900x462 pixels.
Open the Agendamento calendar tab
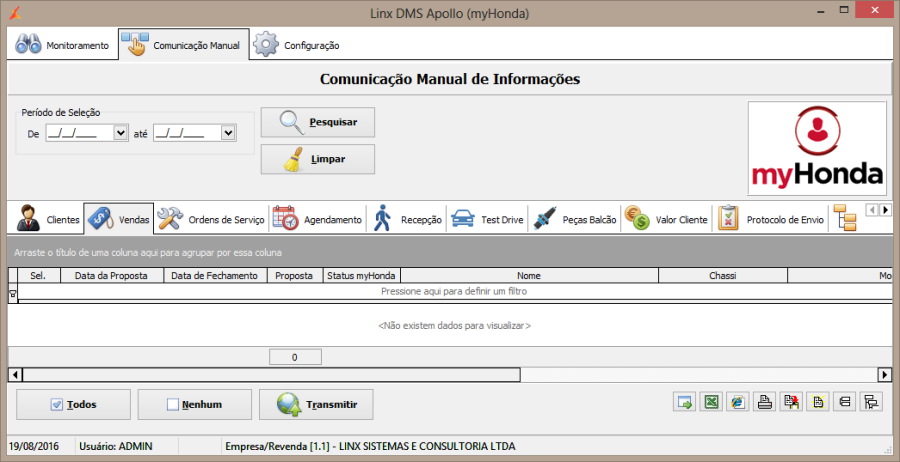pyautogui.click(x=317, y=219)
